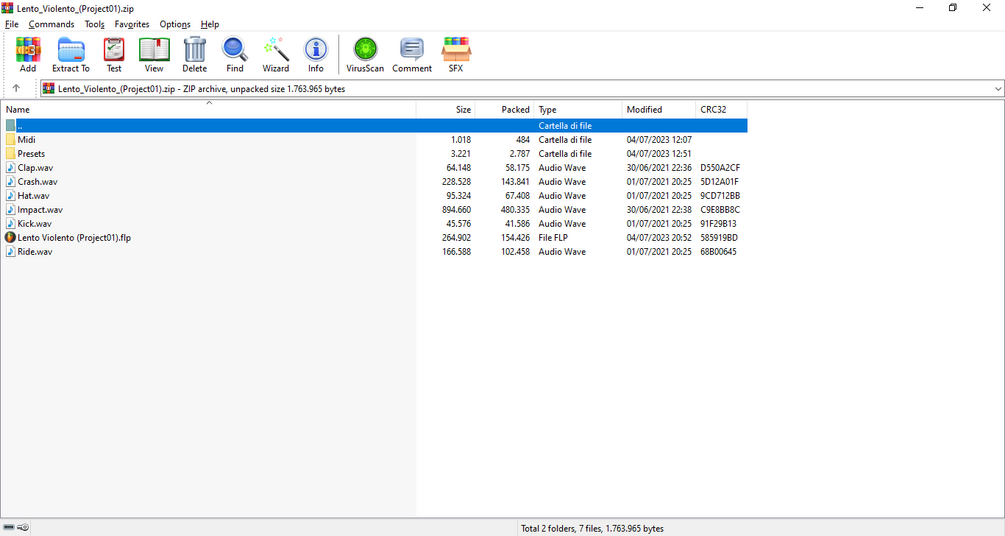Click the Kick.wav audio file icon

click(10, 224)
